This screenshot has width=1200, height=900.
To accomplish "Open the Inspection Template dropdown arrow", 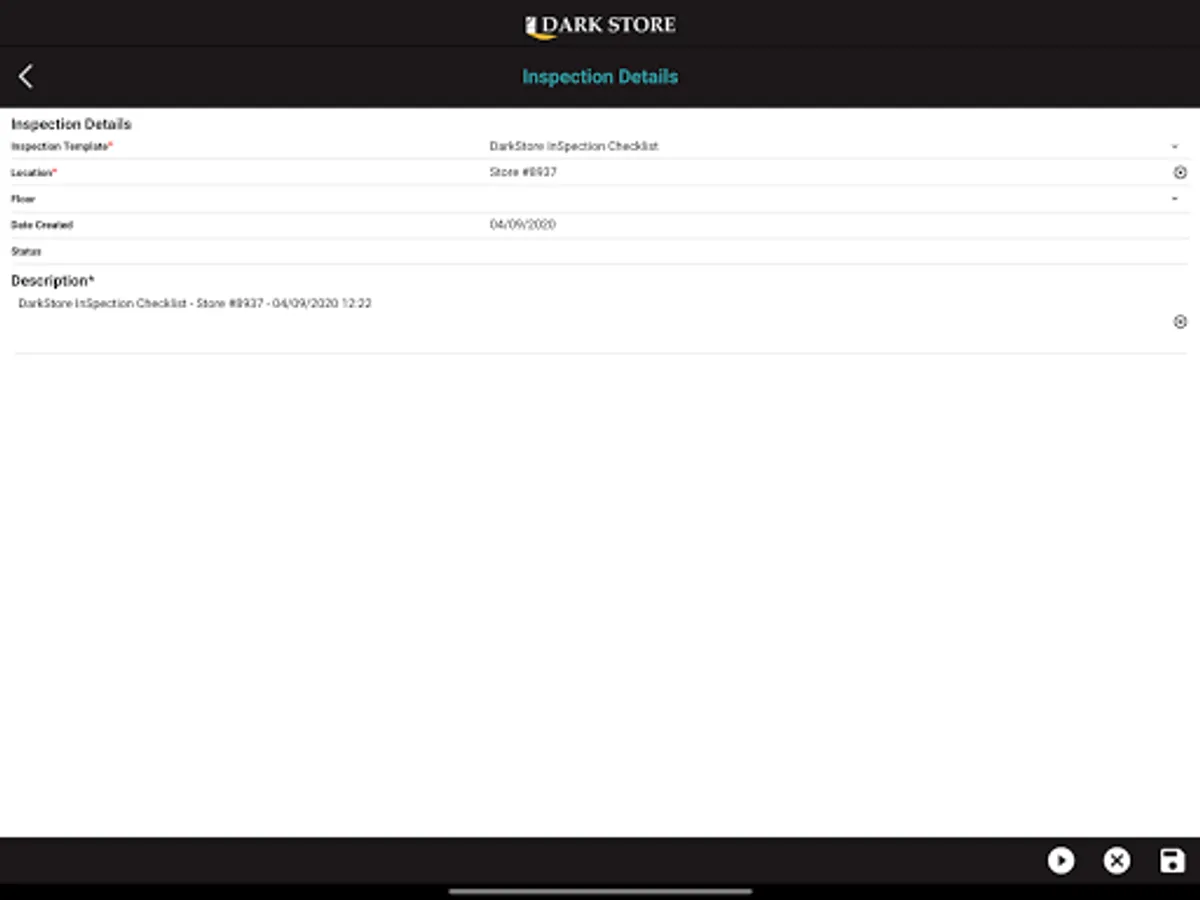I will click(1175, 146).
